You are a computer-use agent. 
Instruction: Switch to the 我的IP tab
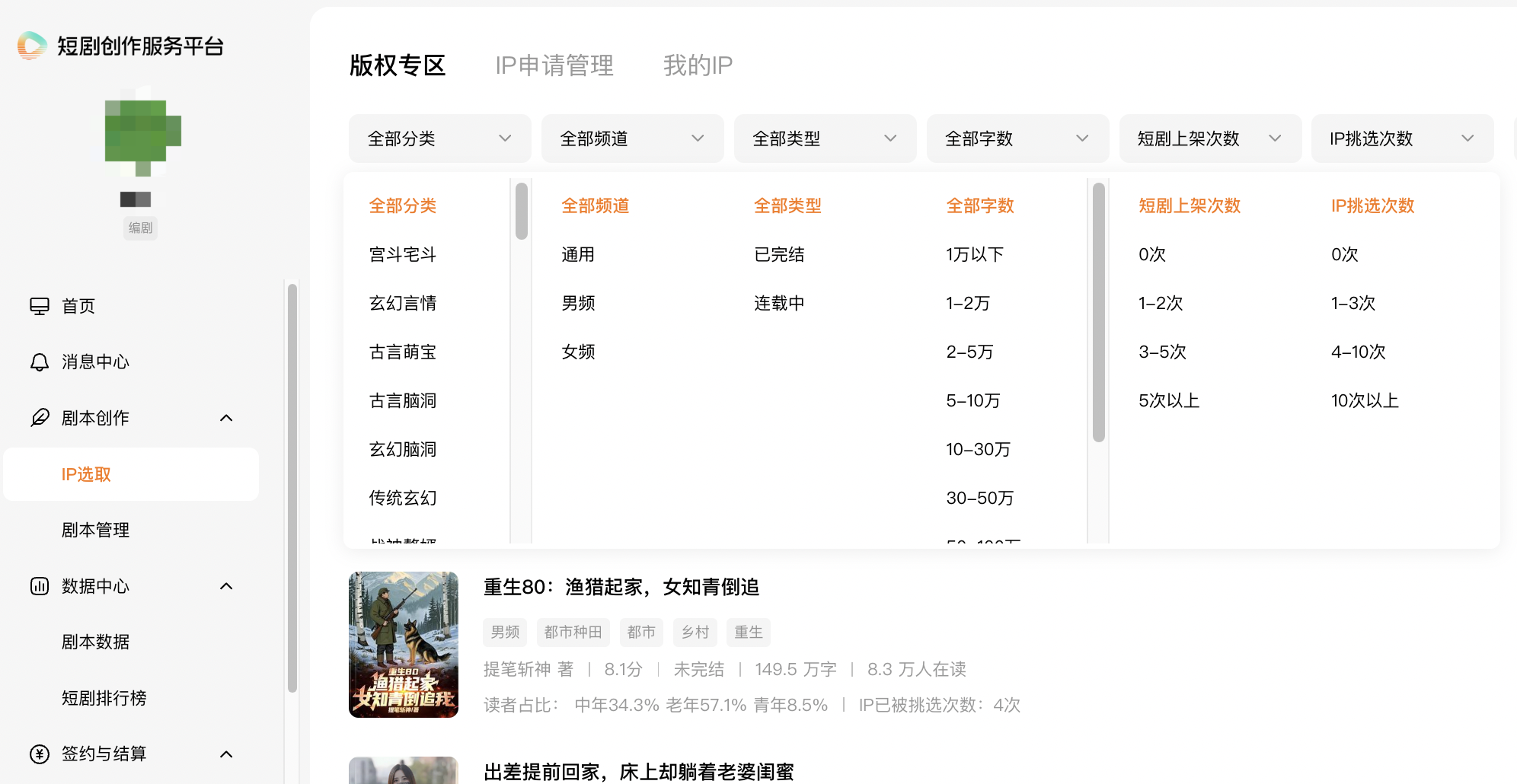tap(698, 65)
